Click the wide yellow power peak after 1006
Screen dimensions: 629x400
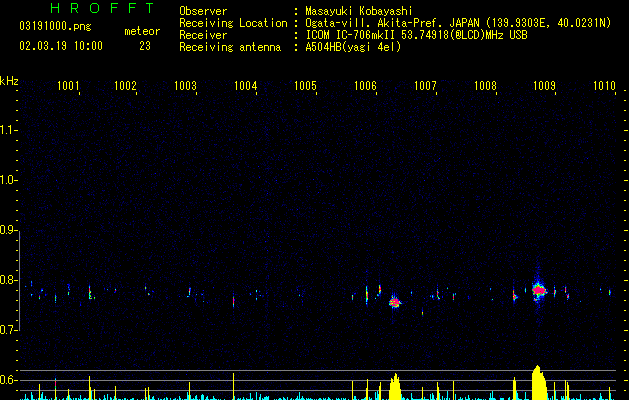click(x=395, y=386)
